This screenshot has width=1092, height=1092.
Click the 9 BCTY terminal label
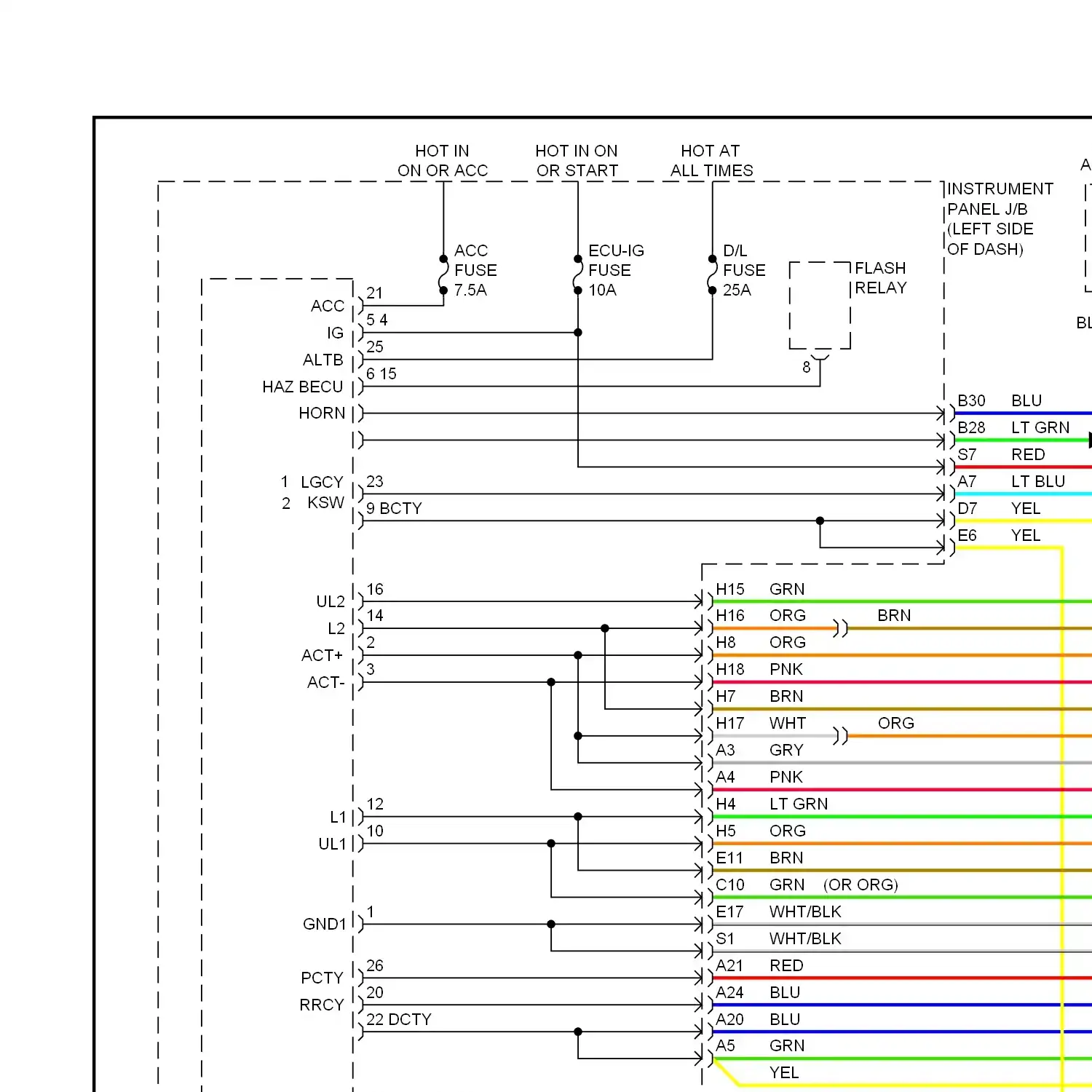pos(394,508)
